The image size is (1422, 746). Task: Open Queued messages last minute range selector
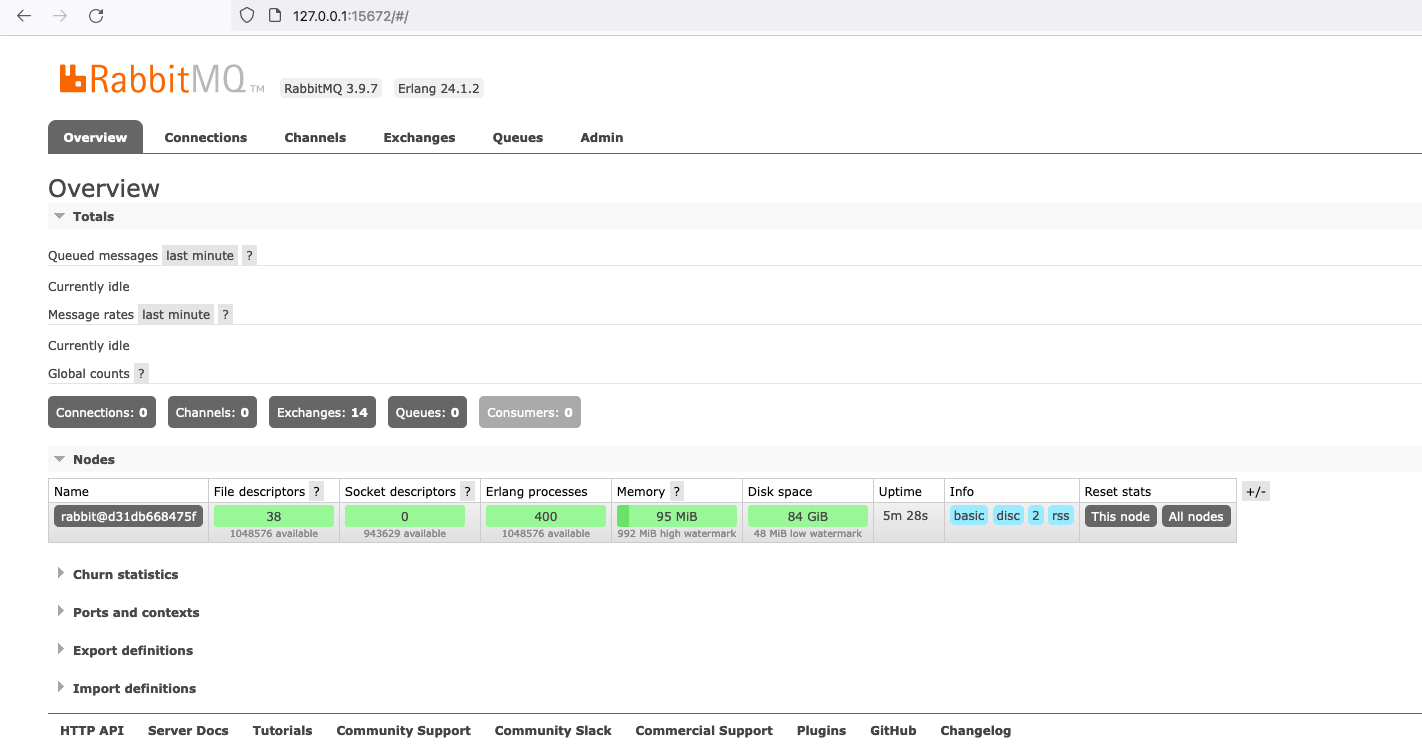[200, 255]
